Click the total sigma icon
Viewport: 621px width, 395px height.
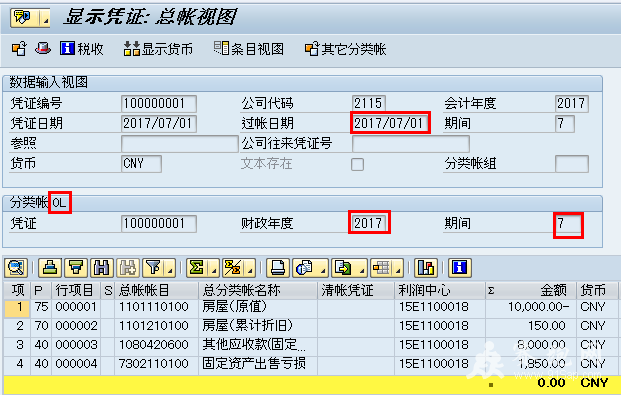(197, 268)
